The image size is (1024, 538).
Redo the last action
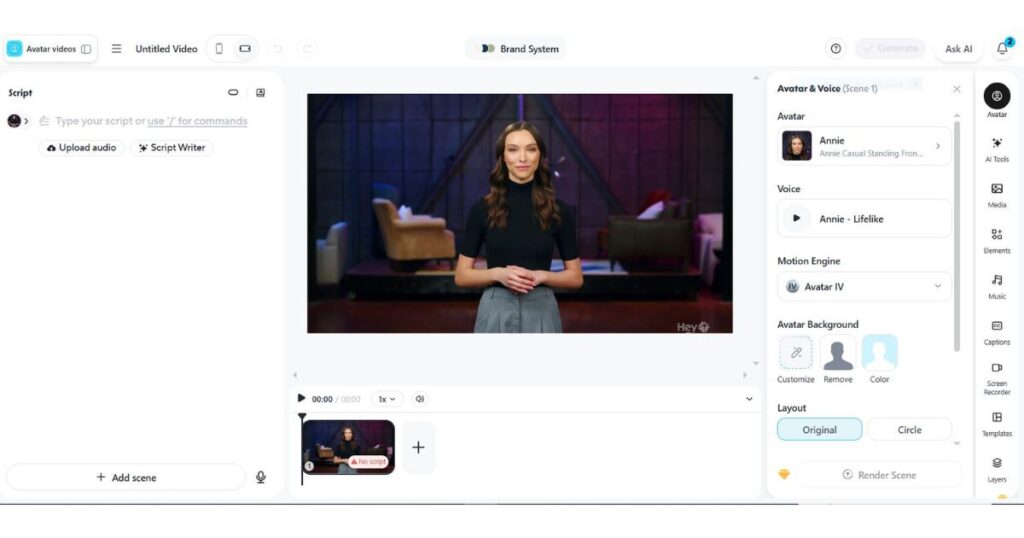pos(307,49)
